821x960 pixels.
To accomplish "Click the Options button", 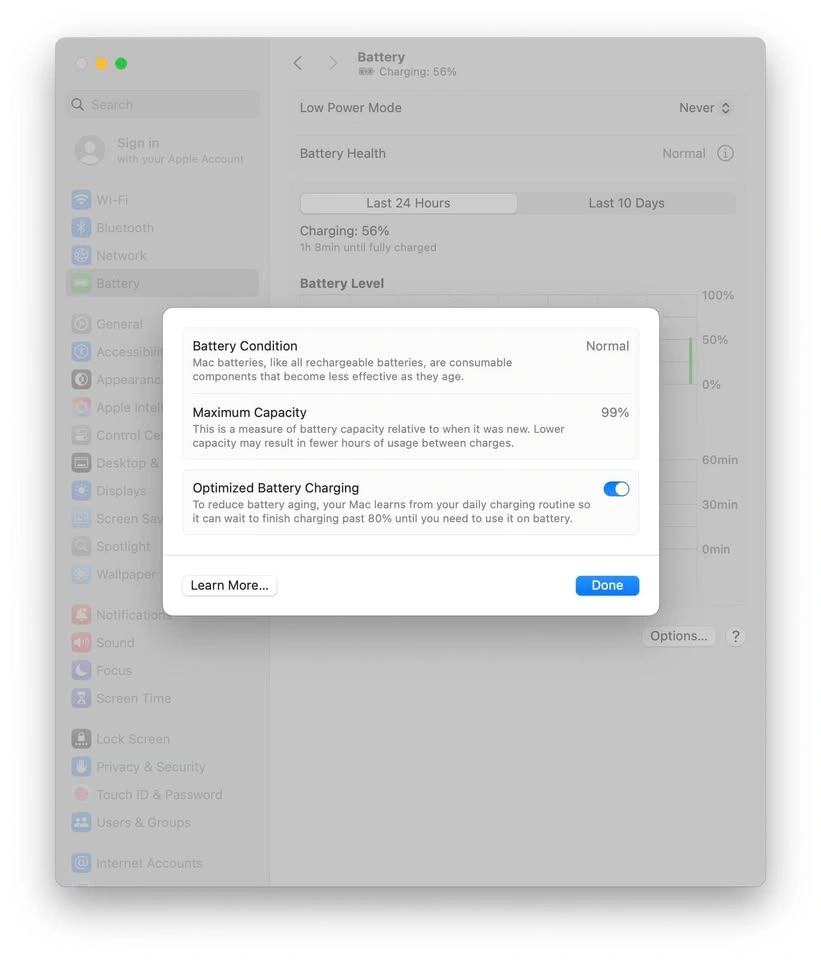I will [x=678, y=636].
